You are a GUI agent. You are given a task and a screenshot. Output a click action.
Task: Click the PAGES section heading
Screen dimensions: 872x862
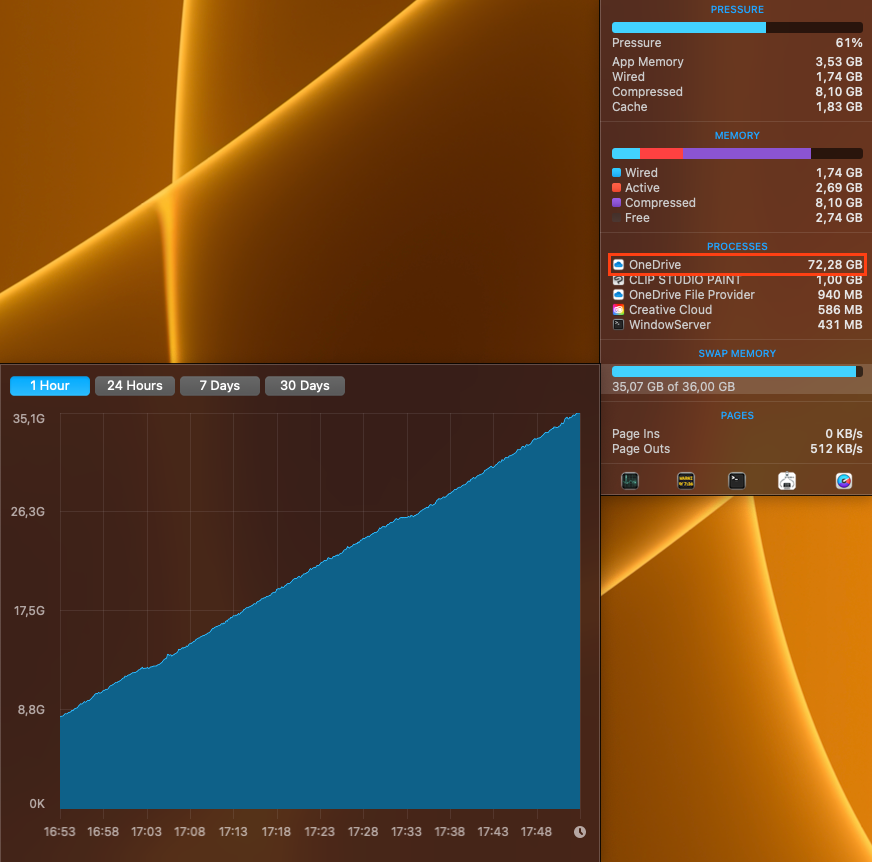(737, 415)
